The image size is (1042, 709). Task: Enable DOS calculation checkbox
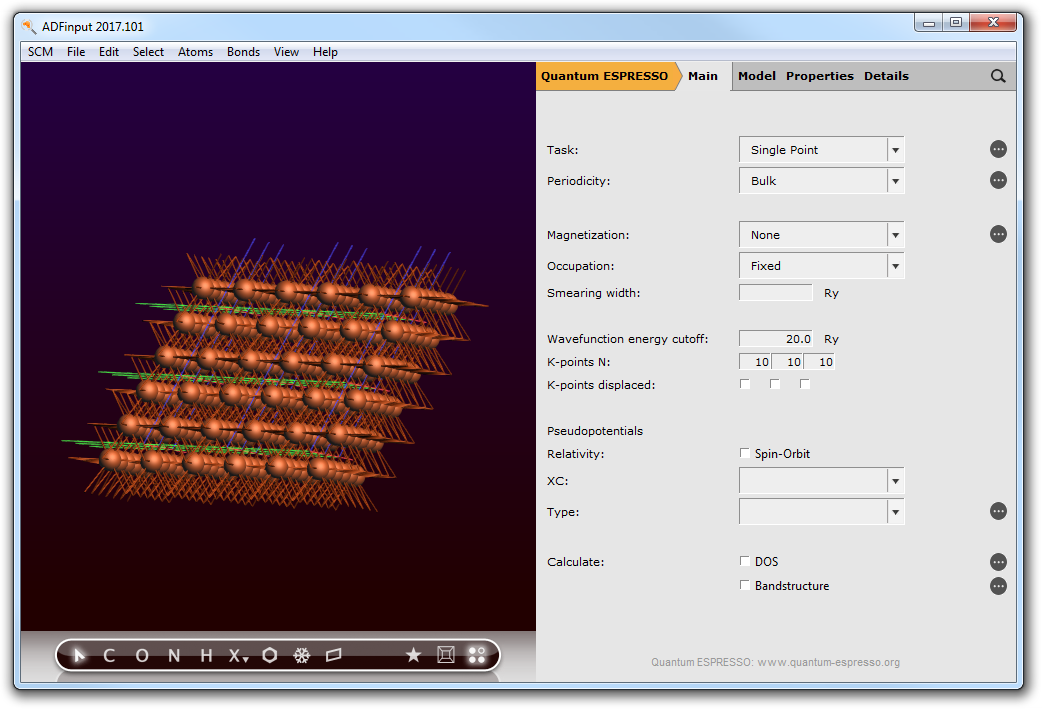point(745,561)
